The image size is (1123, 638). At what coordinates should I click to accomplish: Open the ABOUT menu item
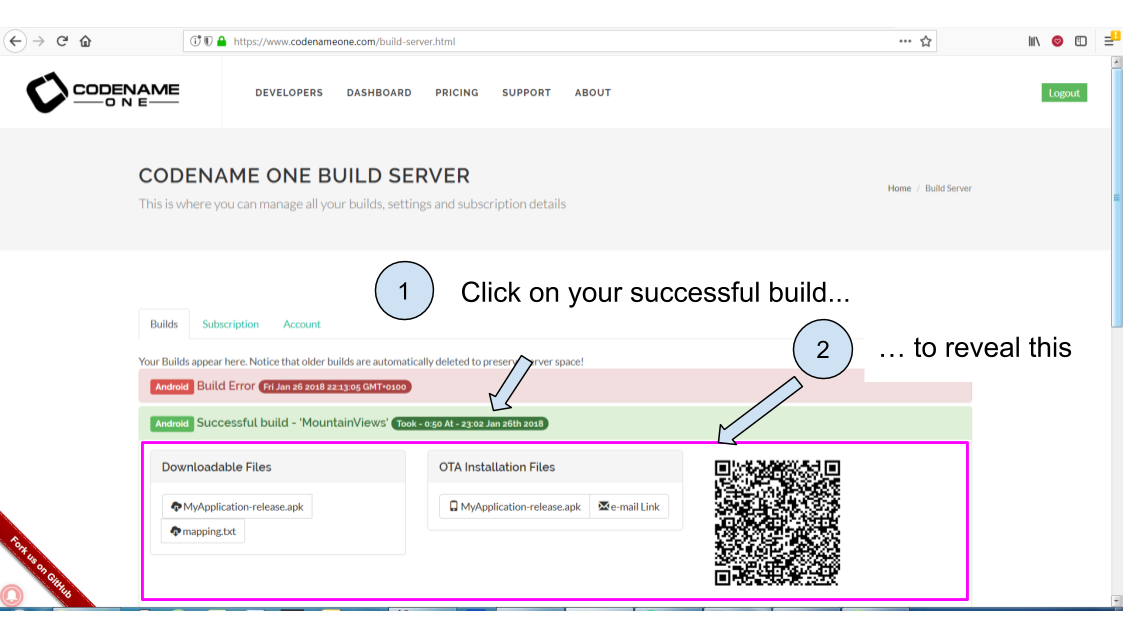pyautogui.click(x=593, y=93)
